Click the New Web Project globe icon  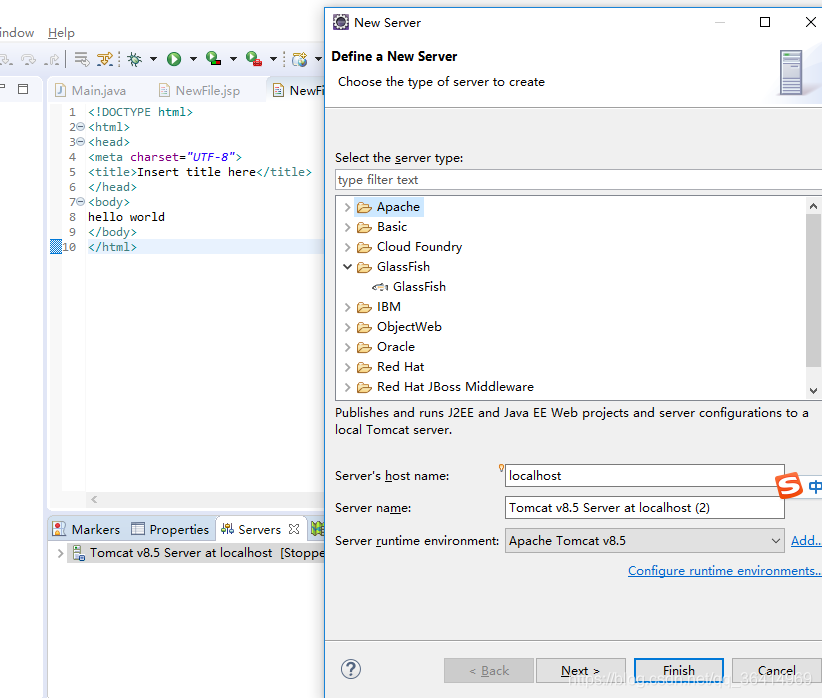pos(299,59)
